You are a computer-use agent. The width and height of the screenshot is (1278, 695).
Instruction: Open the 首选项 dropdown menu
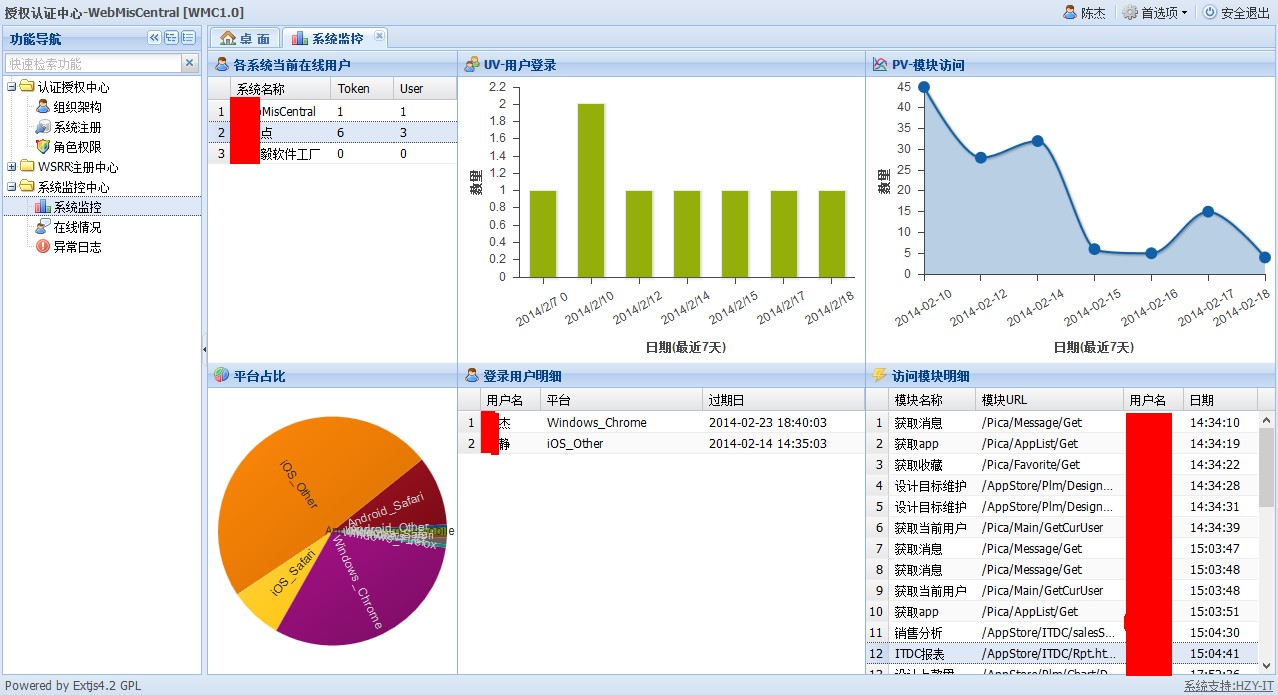(1155, 13)
